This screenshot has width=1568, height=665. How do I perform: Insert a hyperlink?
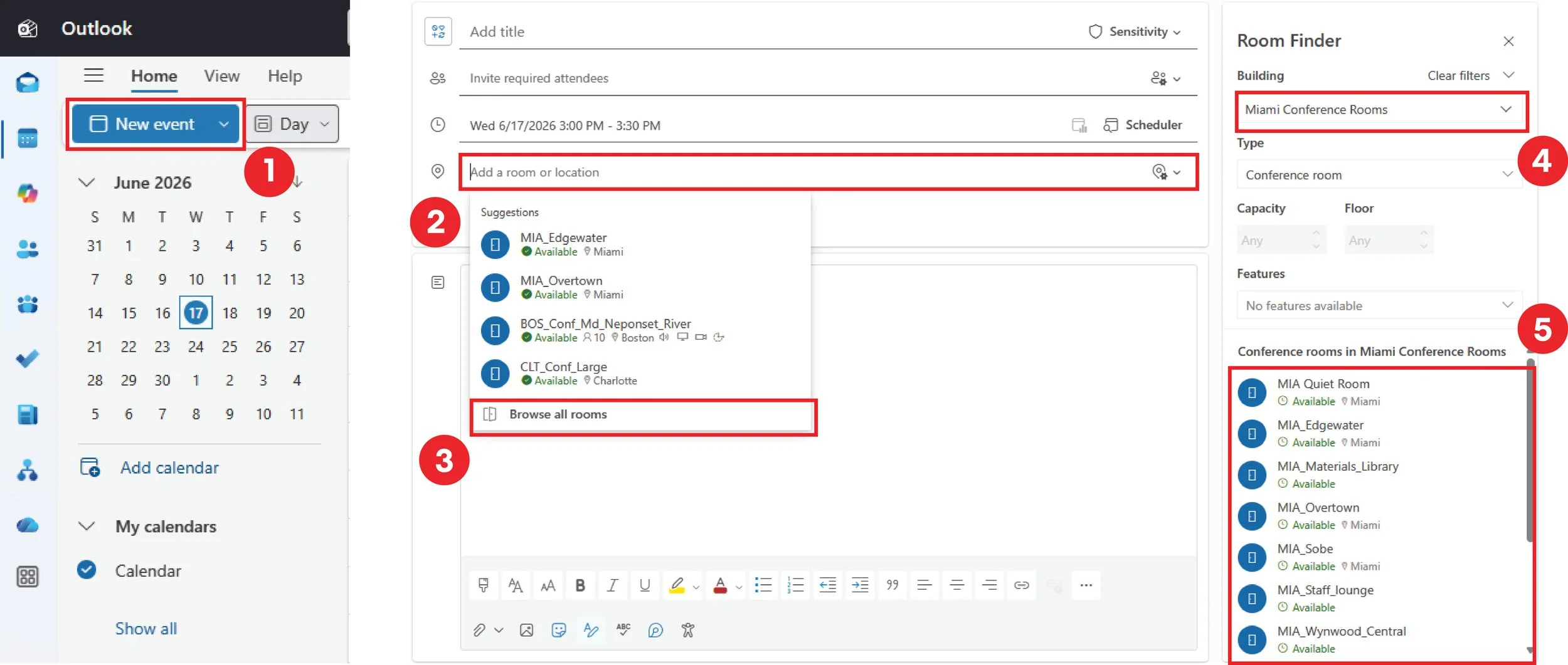pyautogui.click(x=1022, y=585)
